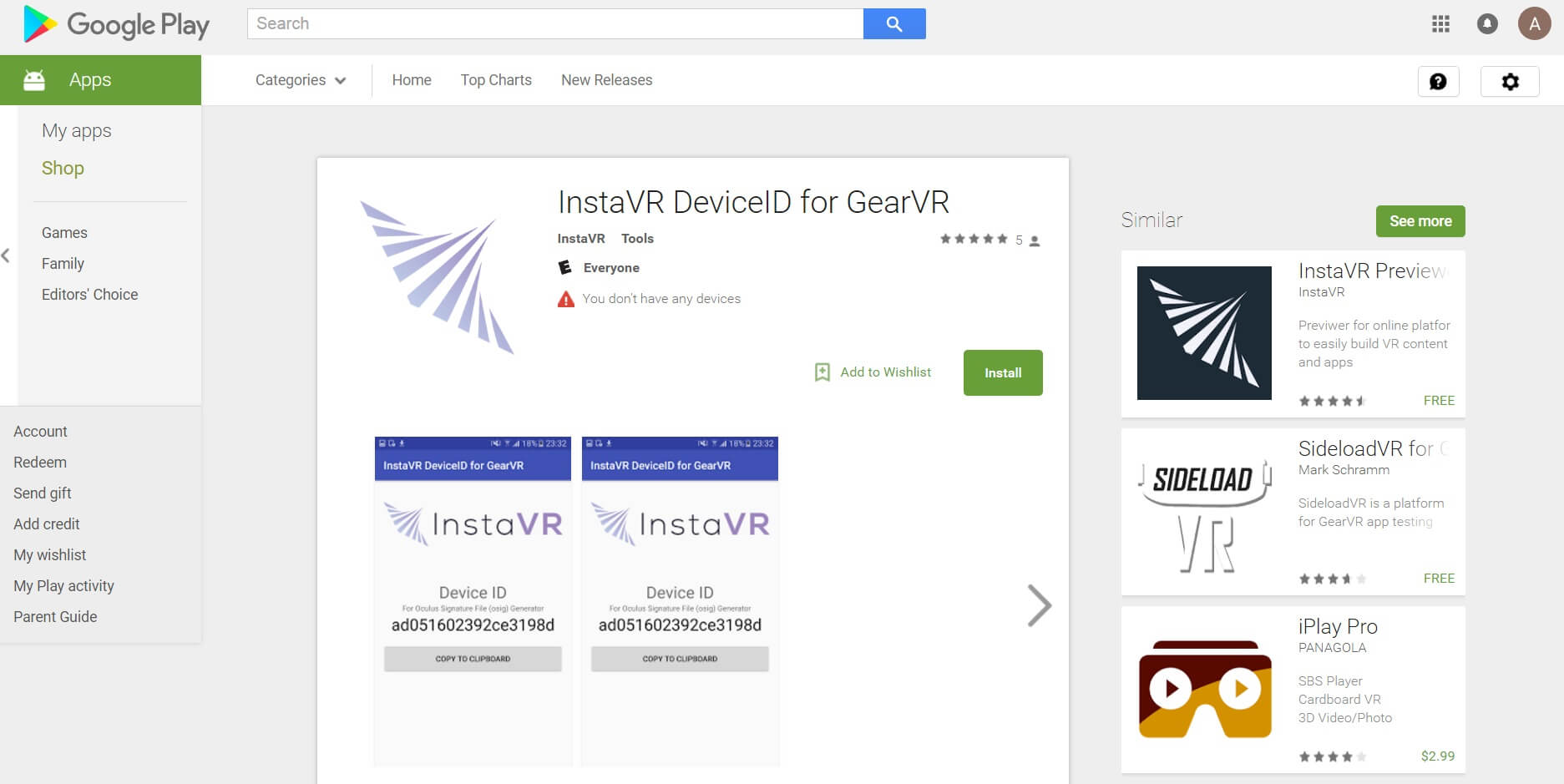Click the reviewer count person icon
This screenshot has height=784, width=1564.
[x=1035, y=240]
